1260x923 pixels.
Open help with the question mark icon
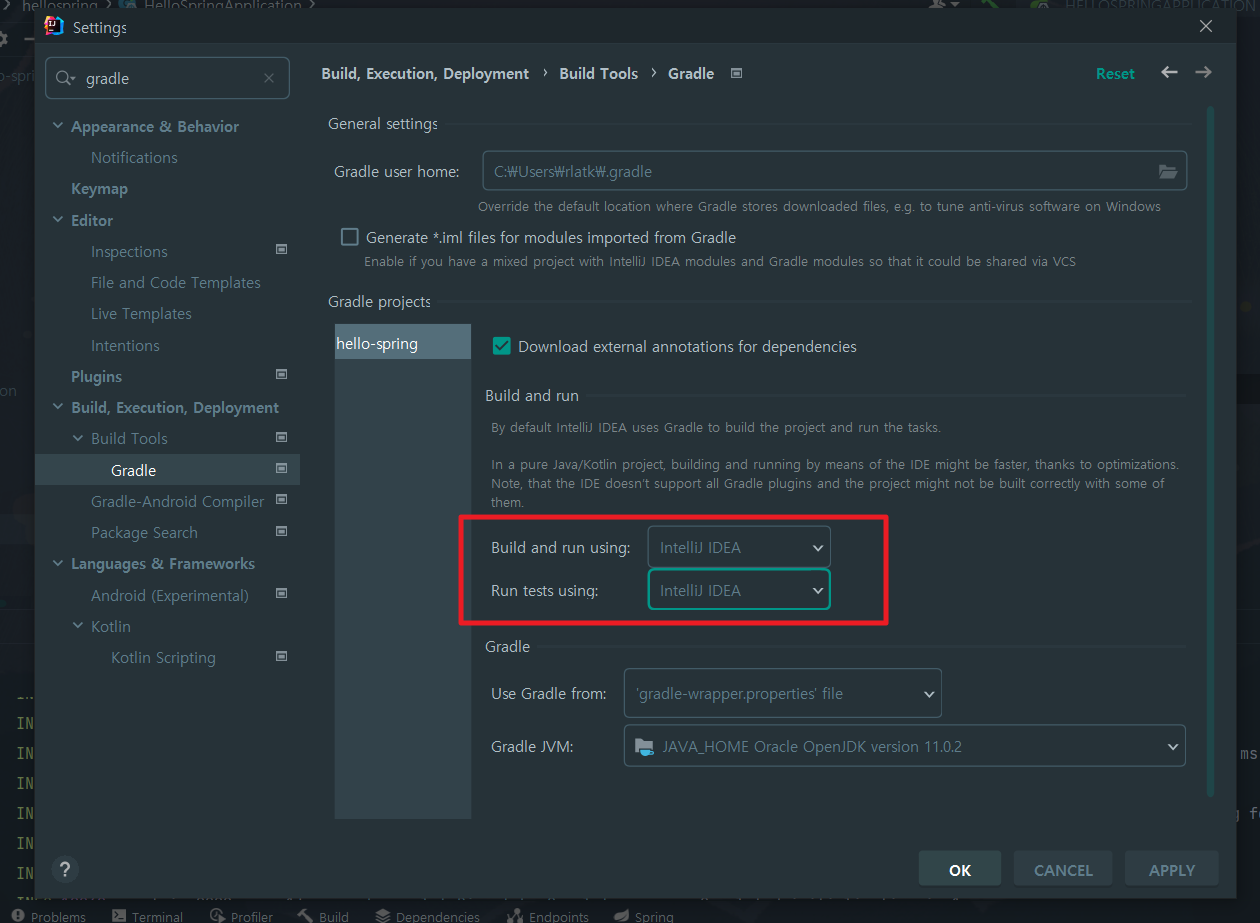64,869
